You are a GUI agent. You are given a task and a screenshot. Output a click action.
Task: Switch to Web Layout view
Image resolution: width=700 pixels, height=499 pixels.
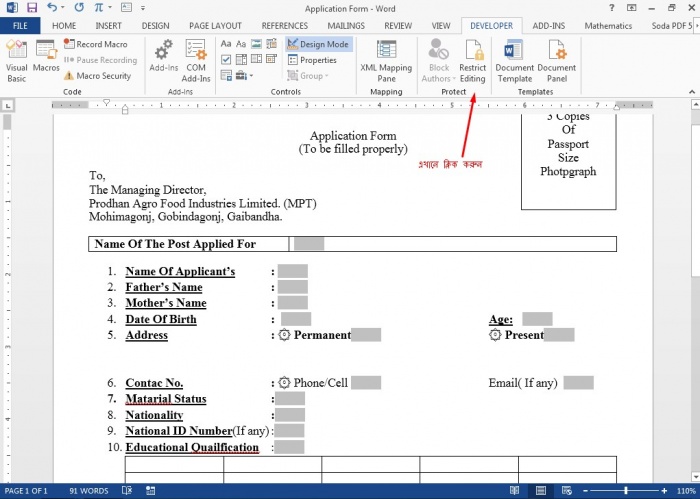tap(567, 491)
